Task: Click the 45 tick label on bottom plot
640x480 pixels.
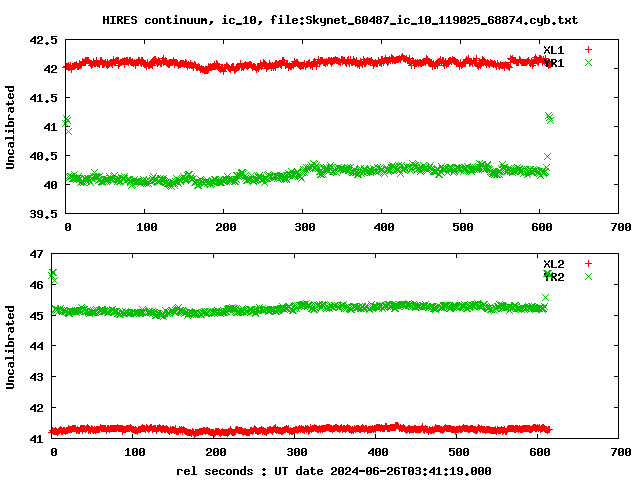Action: [x=36, y=316]
